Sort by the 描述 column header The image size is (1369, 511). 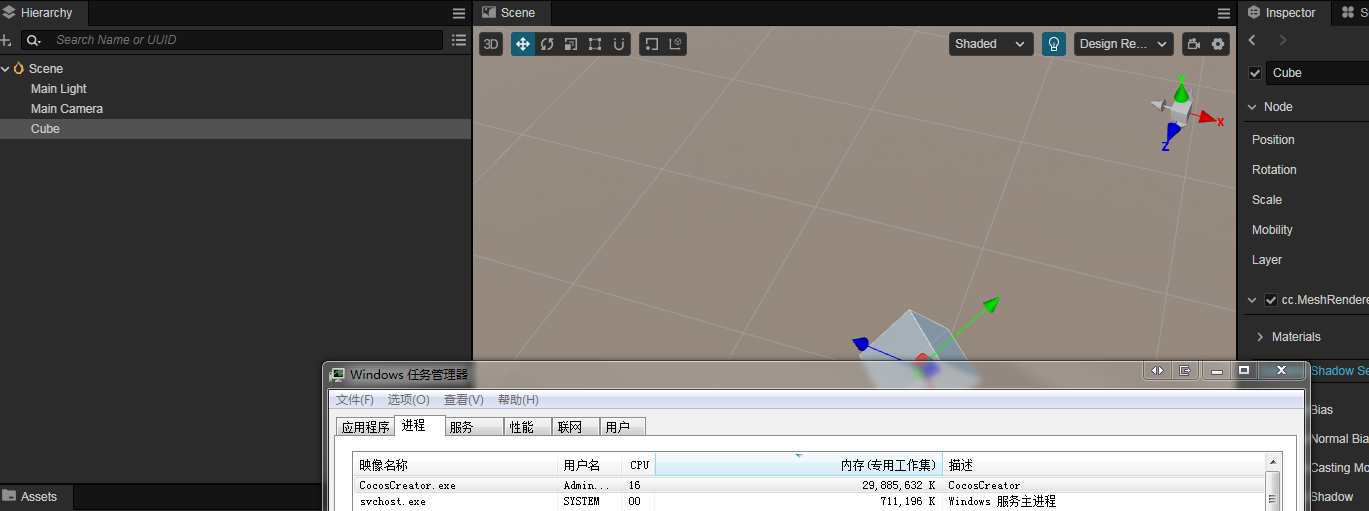point(1104,465)
